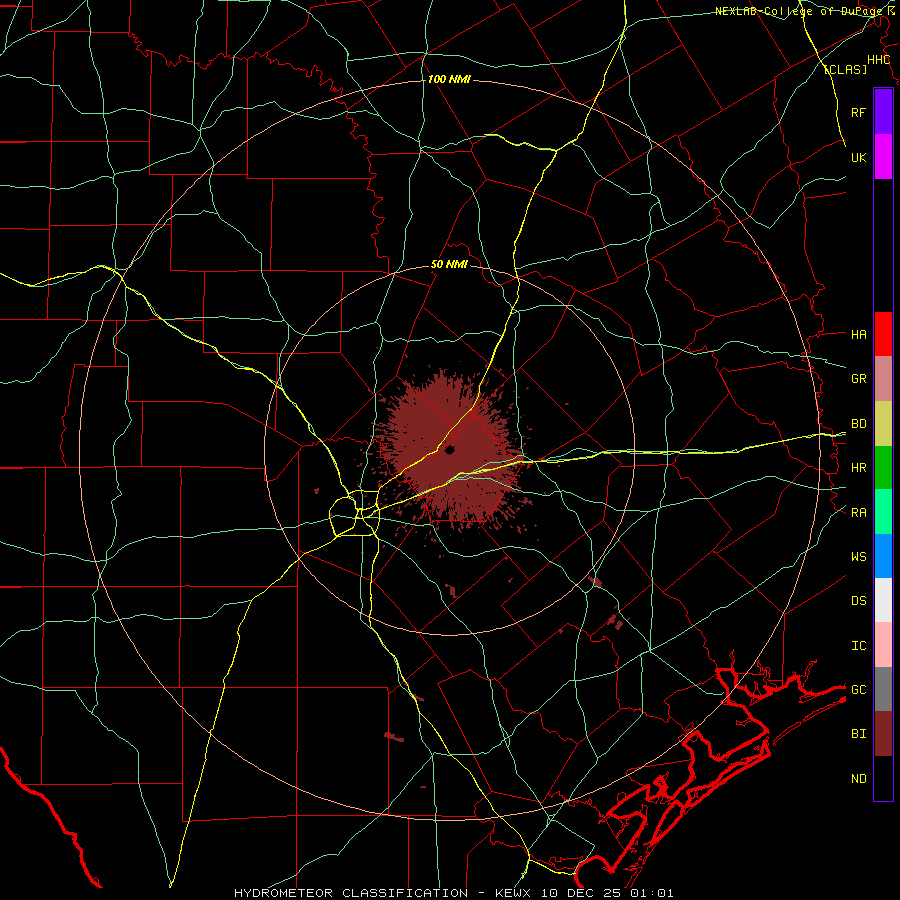Click the HA legend label

(859, 334)
